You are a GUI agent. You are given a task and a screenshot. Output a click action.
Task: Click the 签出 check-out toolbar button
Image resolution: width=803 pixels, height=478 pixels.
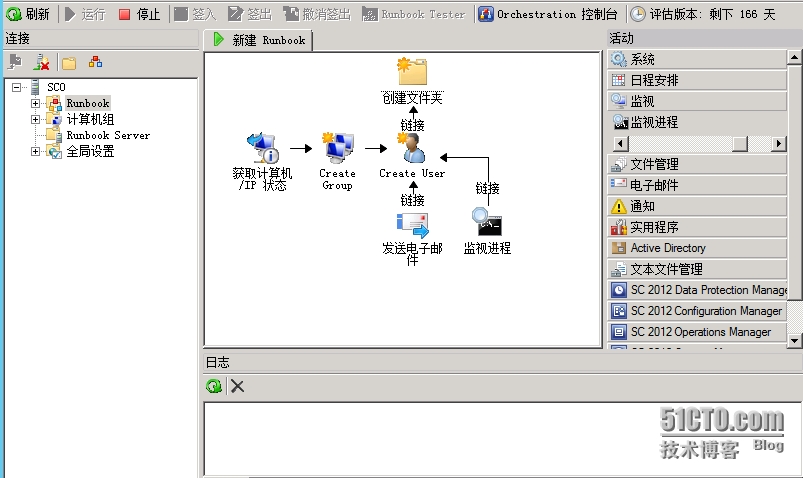point(250,14)
